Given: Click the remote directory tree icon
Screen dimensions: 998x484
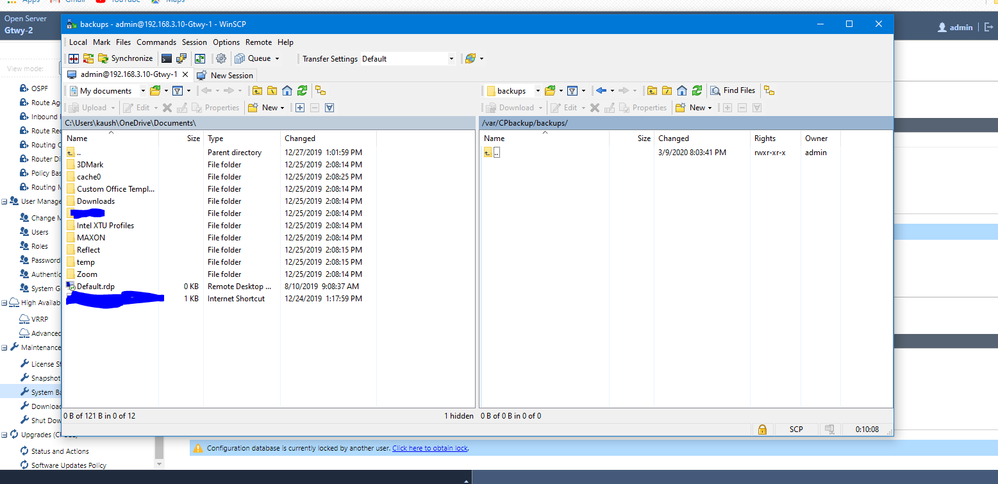Looking at the screenshot, I should 769,90.
